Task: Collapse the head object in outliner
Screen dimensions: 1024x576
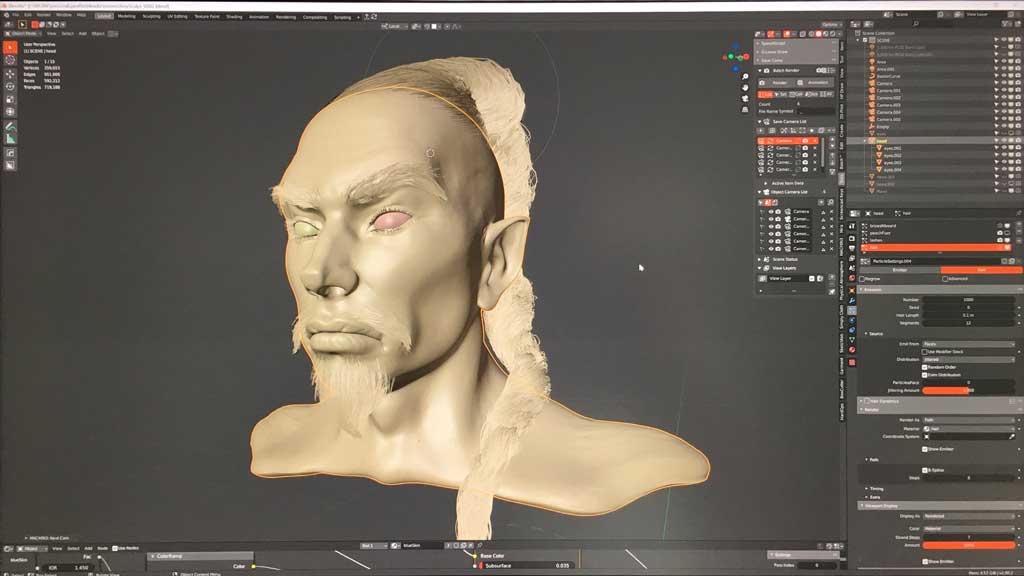Action: coord(865,140)
